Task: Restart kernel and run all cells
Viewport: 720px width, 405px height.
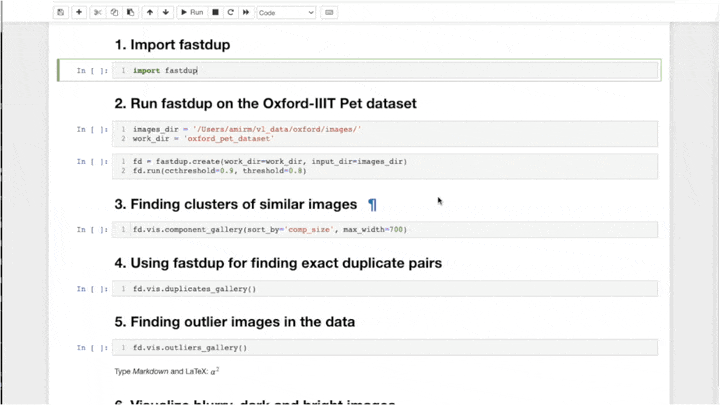Action: click(x=246, y=13)
